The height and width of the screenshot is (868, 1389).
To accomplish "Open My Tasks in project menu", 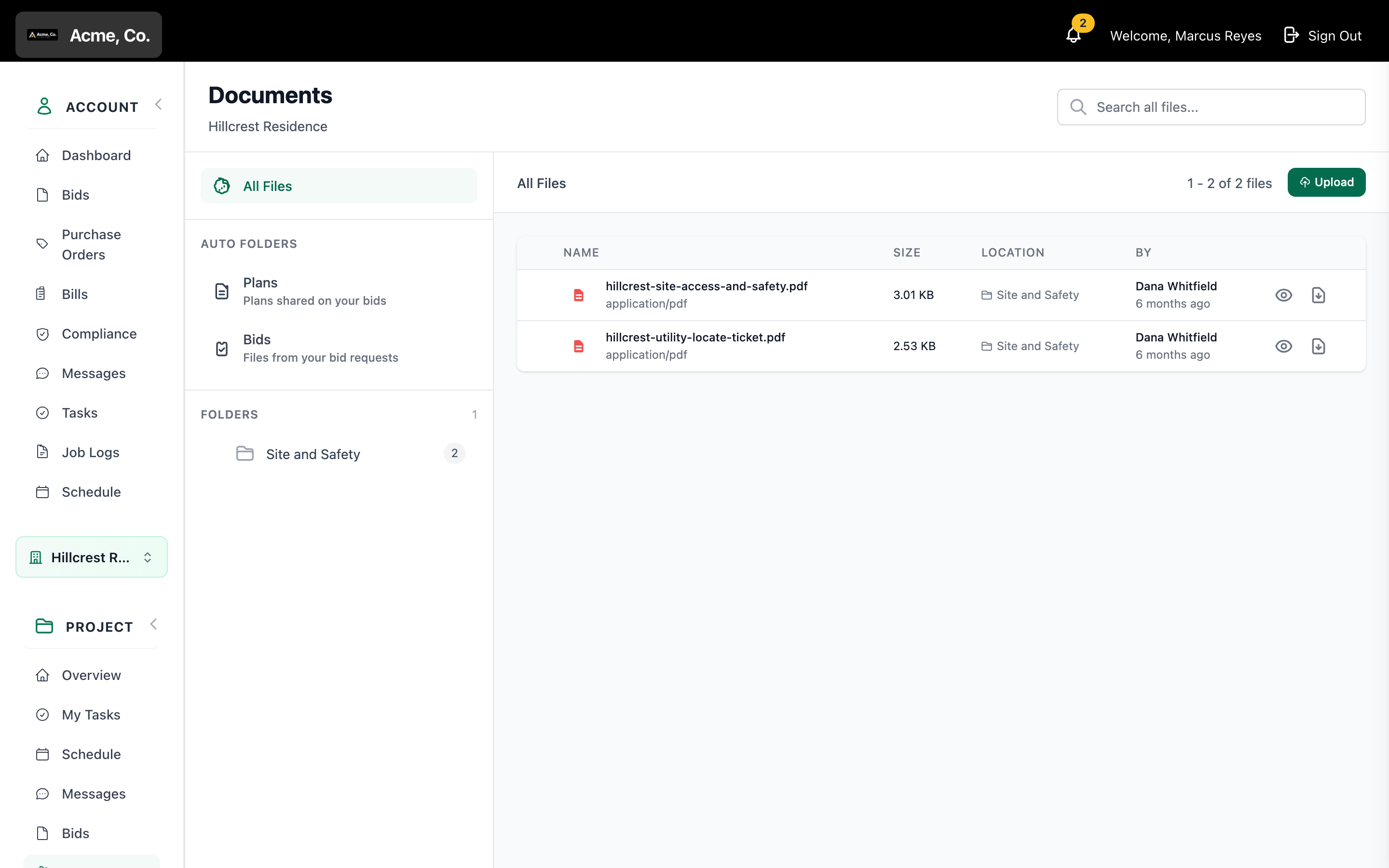I will pos(92,715).
